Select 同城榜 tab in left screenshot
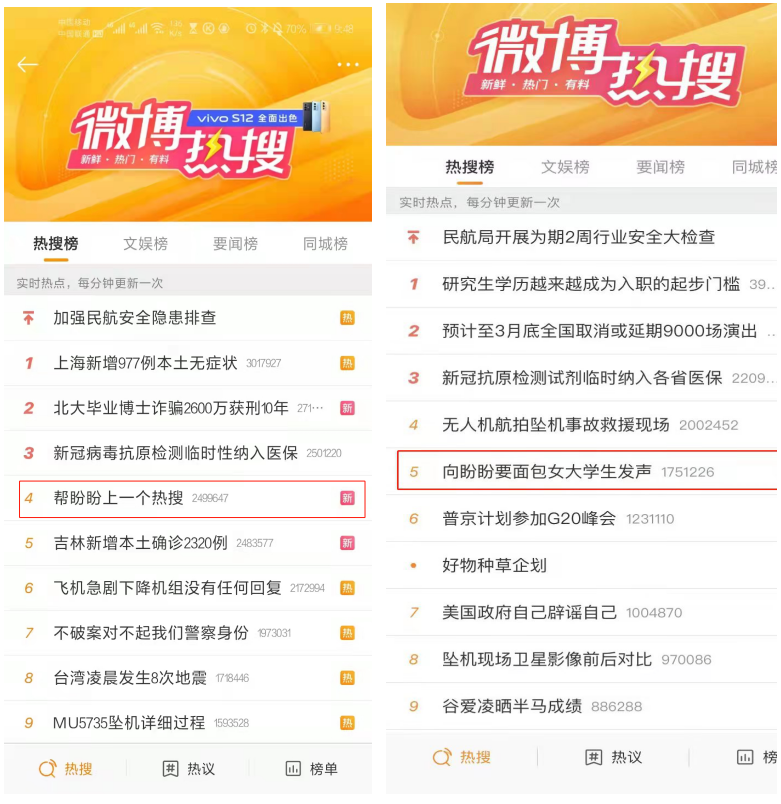 325,244
